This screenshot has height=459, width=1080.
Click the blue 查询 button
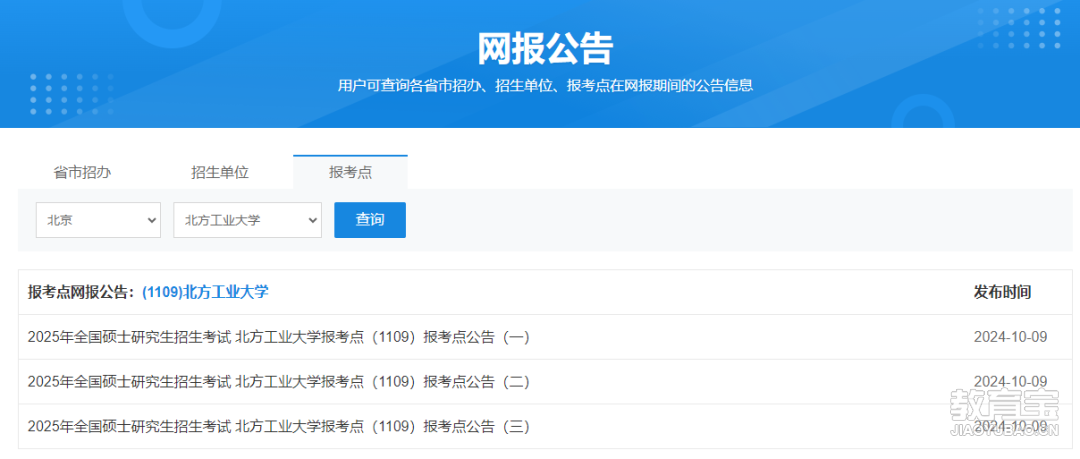[x=370, y=220]
